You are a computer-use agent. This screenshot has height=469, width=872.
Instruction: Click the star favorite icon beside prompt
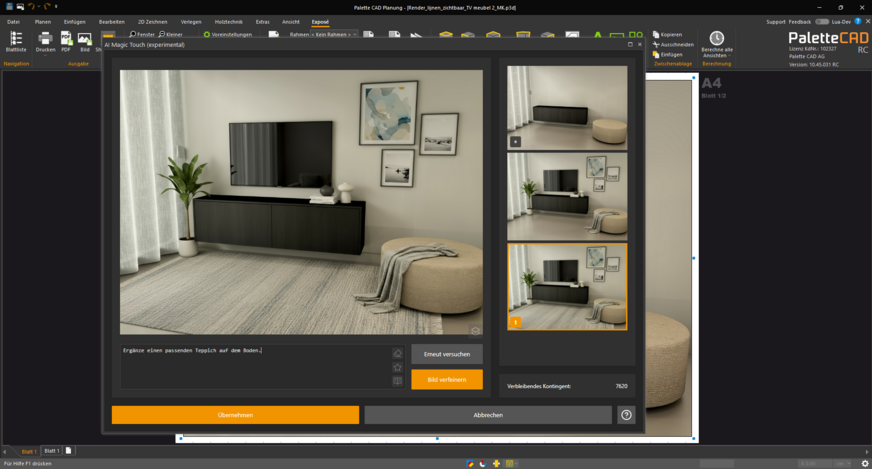397,367
